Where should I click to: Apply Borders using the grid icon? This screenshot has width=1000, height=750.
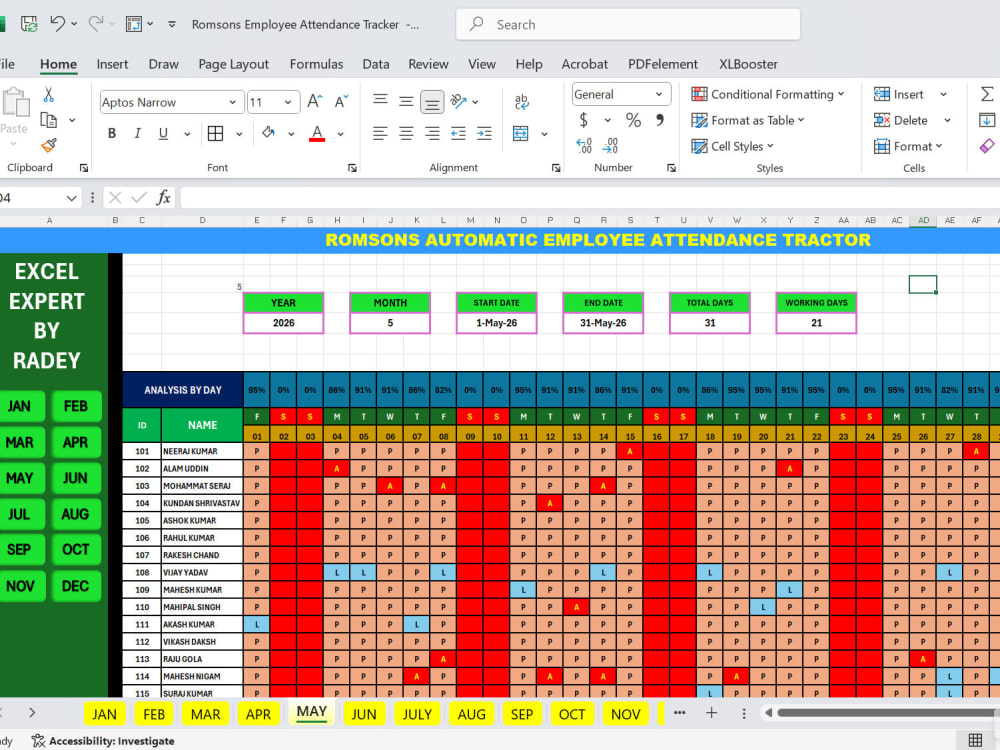(216, 133)
